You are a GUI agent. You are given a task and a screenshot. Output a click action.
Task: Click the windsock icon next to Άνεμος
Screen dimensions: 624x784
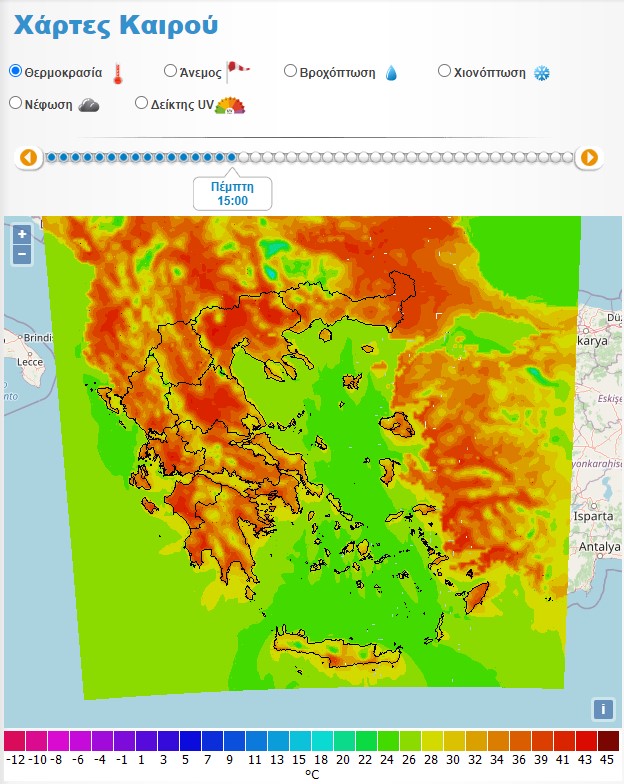[238, 71]
